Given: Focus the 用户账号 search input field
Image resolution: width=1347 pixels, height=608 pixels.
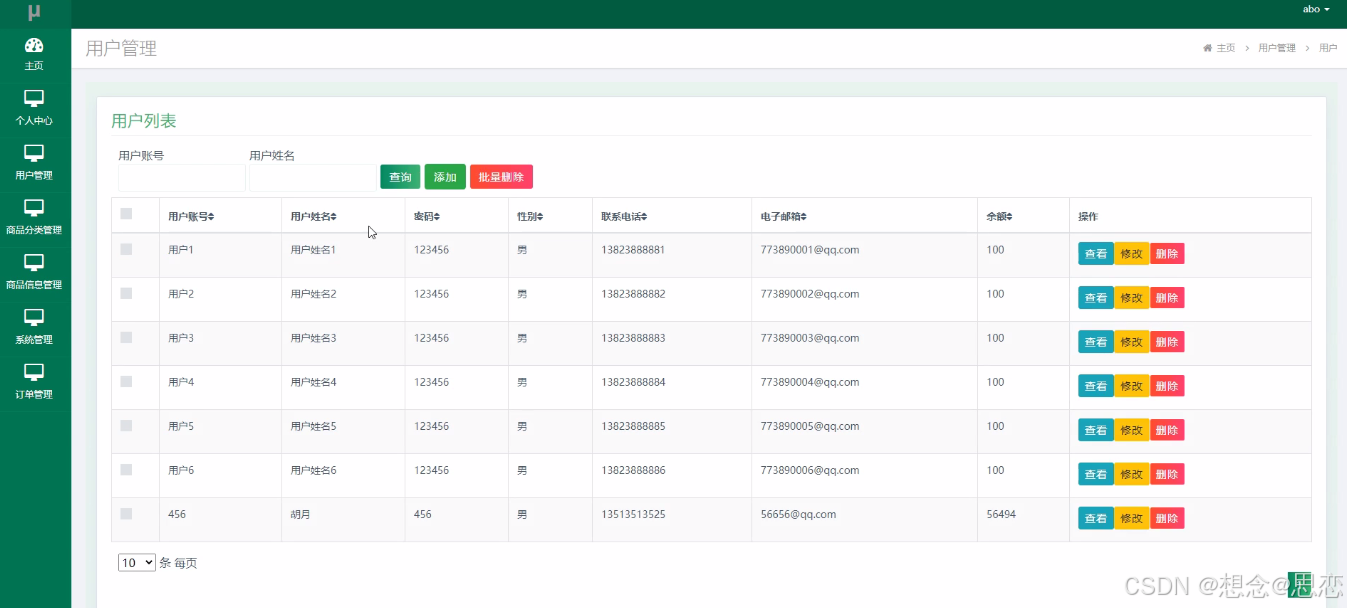Looking at the screenshot, I should [x=182, y=178].
